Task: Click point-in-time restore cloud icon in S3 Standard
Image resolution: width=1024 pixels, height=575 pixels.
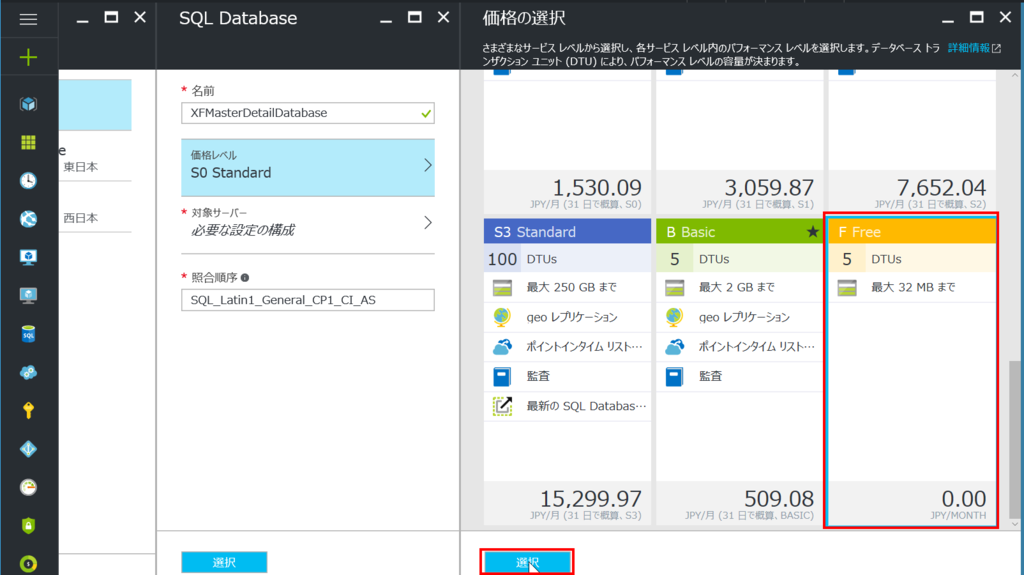Action: point(502,347)
